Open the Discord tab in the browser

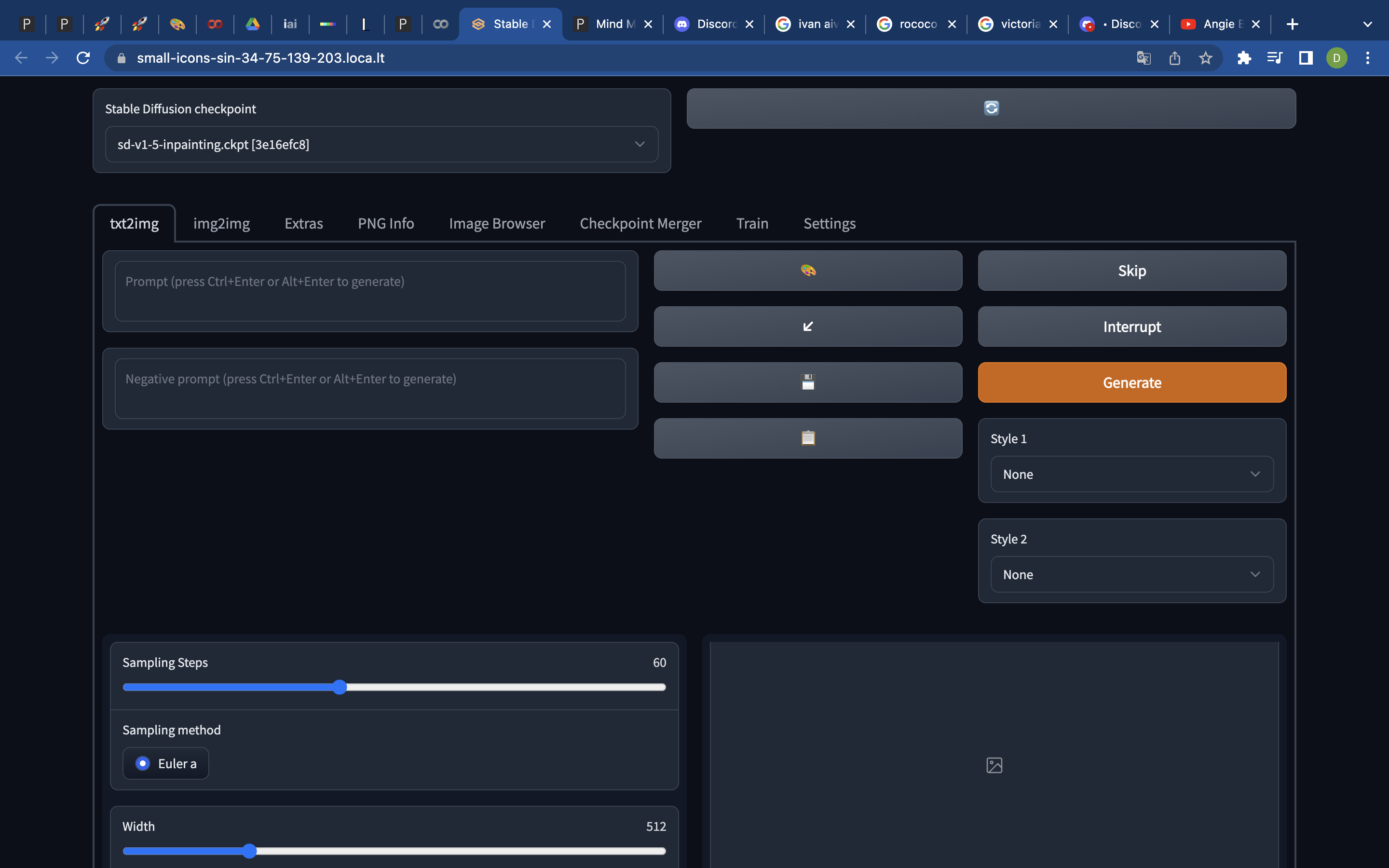(712, 24)
